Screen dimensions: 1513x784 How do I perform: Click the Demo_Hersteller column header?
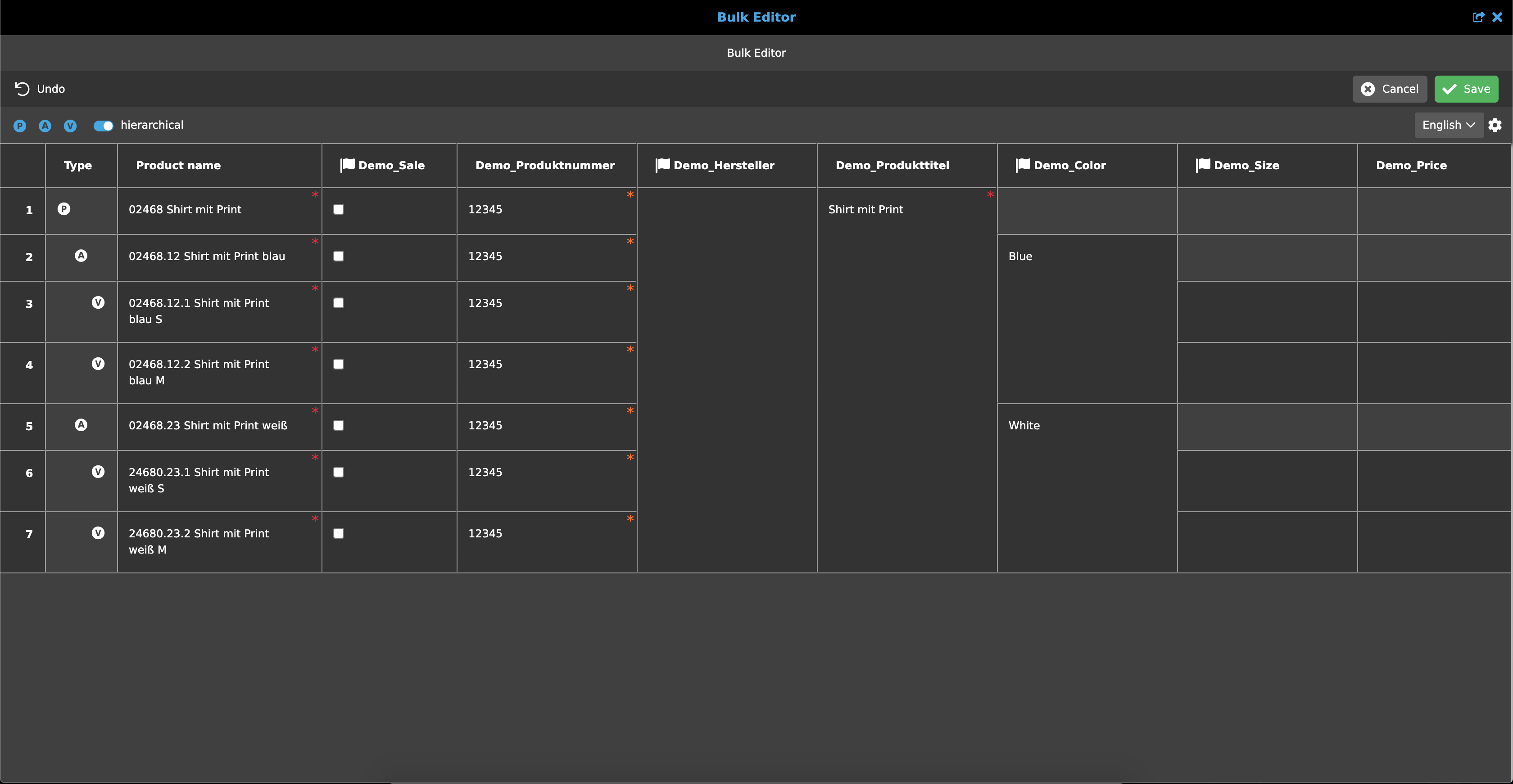tap(723, 166)
